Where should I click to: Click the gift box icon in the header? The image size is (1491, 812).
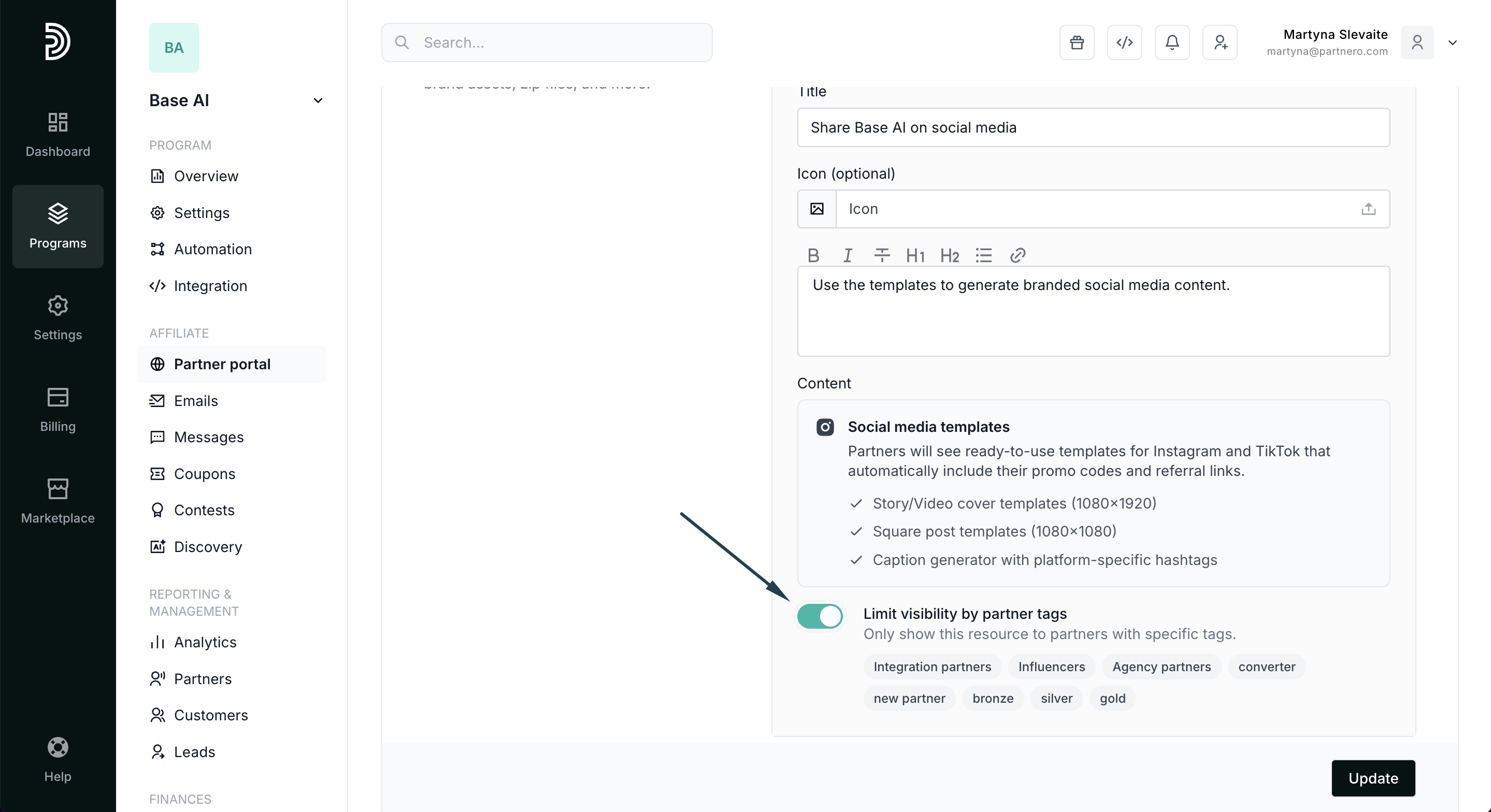[1077, 42]
